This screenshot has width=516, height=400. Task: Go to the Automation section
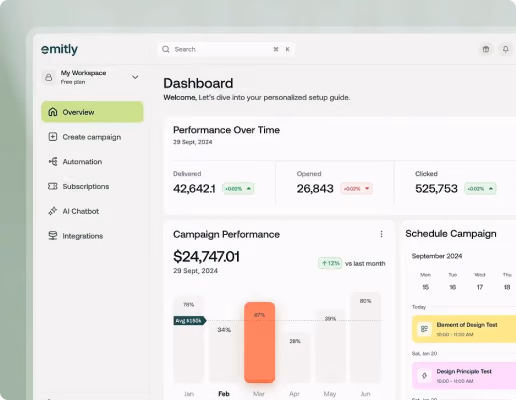point(92,161)
